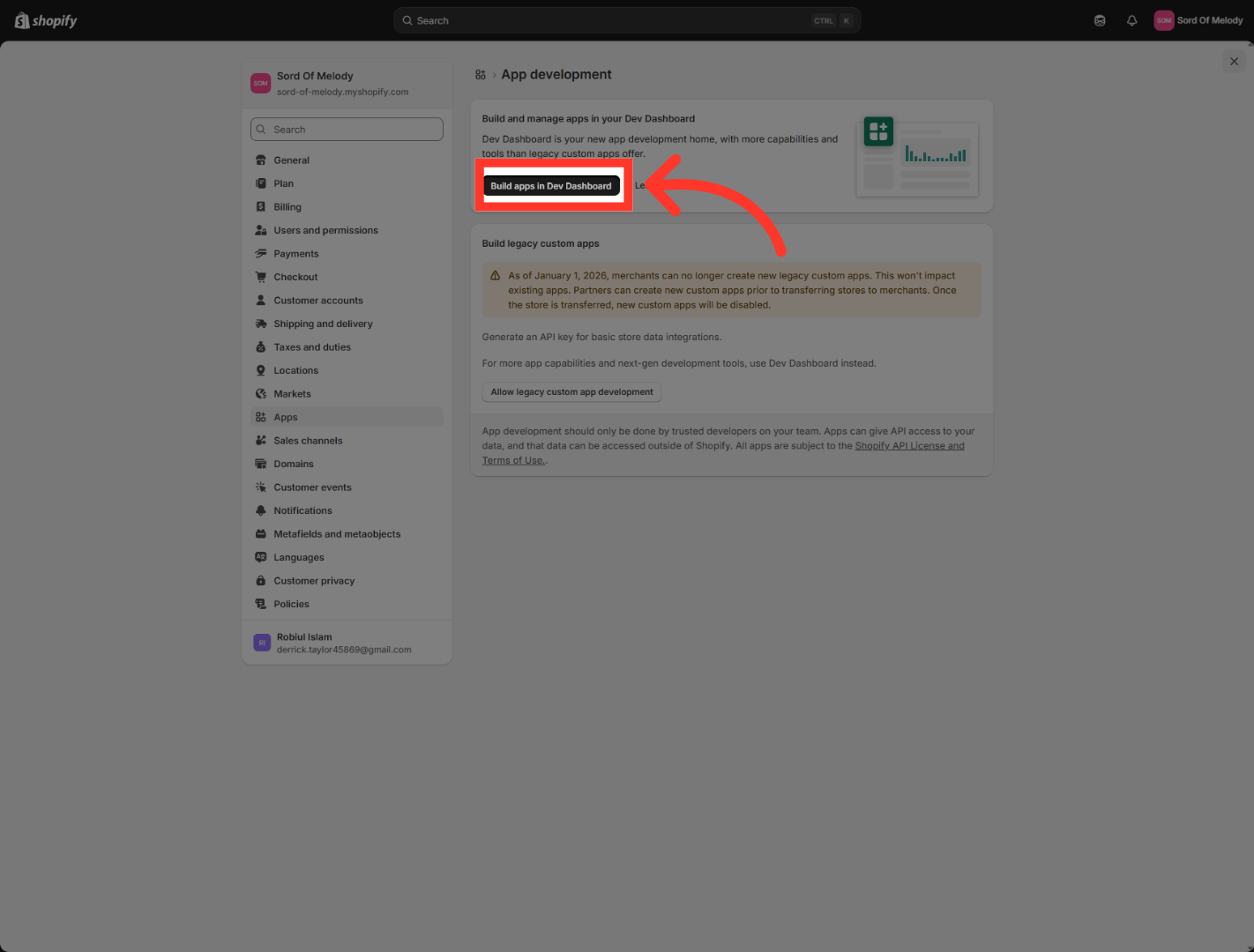The height and width of the screenshot is (952, 1254).
Task: Open the Sord Of Melody store menu, top right
Action: (1199, 20)
